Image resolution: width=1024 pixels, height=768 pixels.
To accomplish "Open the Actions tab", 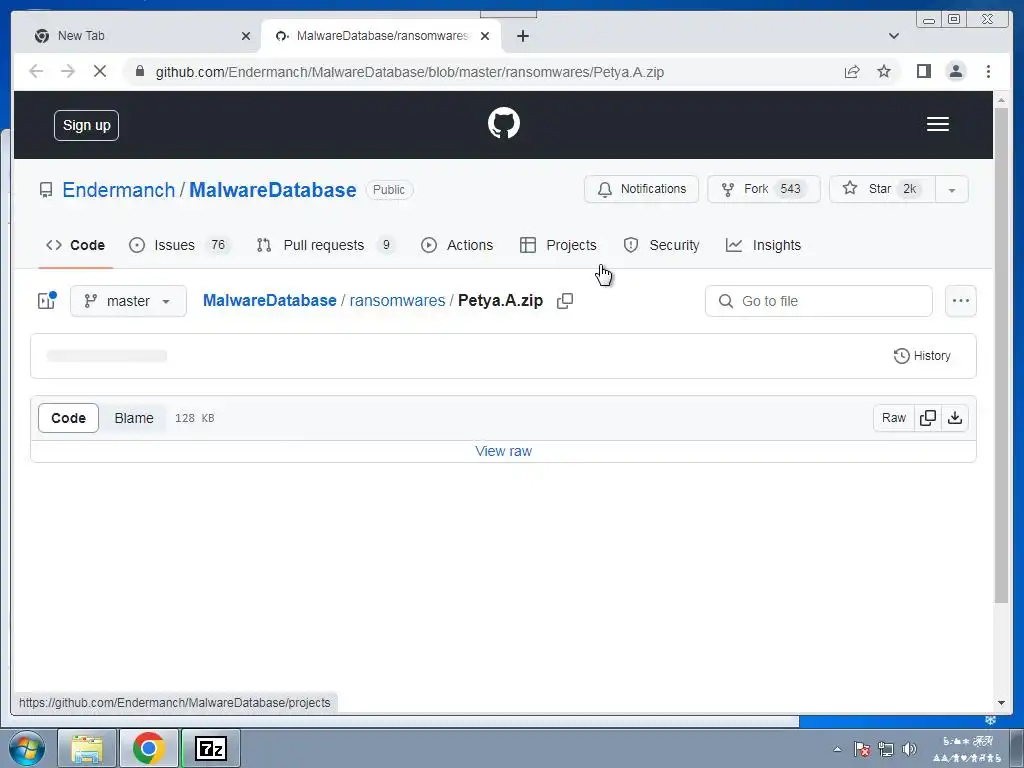I will tap(457, 245).
